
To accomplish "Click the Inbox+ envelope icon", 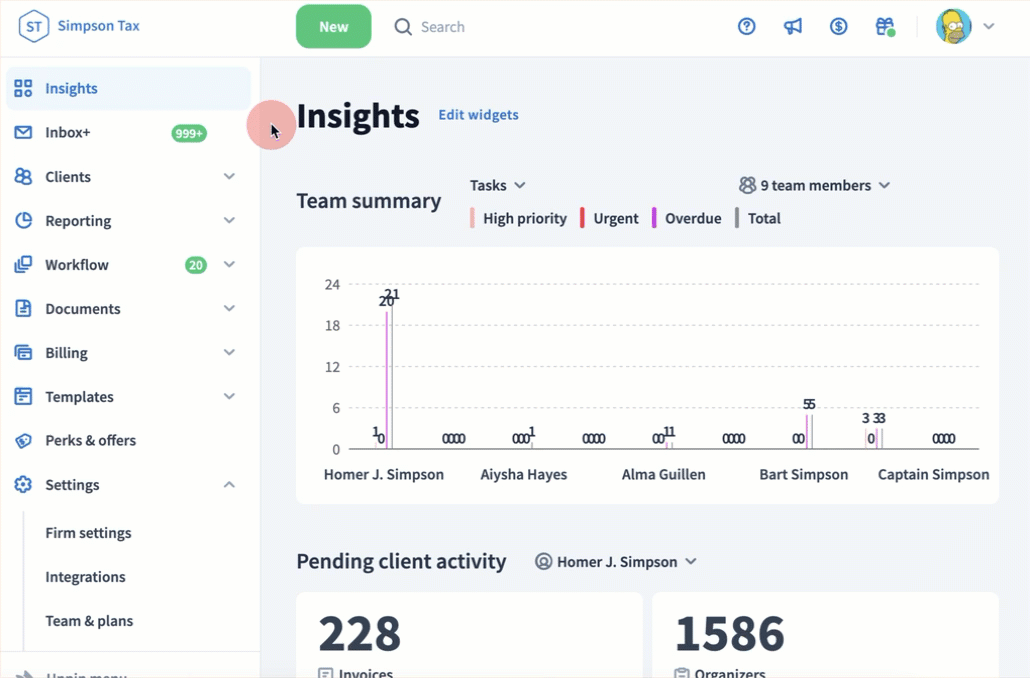I will click(x=23, y=133).
